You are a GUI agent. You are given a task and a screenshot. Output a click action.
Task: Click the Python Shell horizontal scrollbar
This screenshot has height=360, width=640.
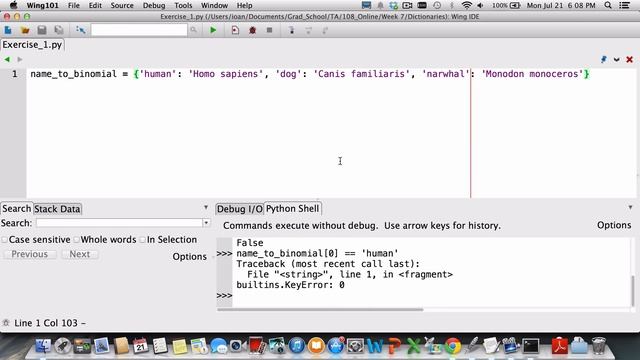click(320, 310)
